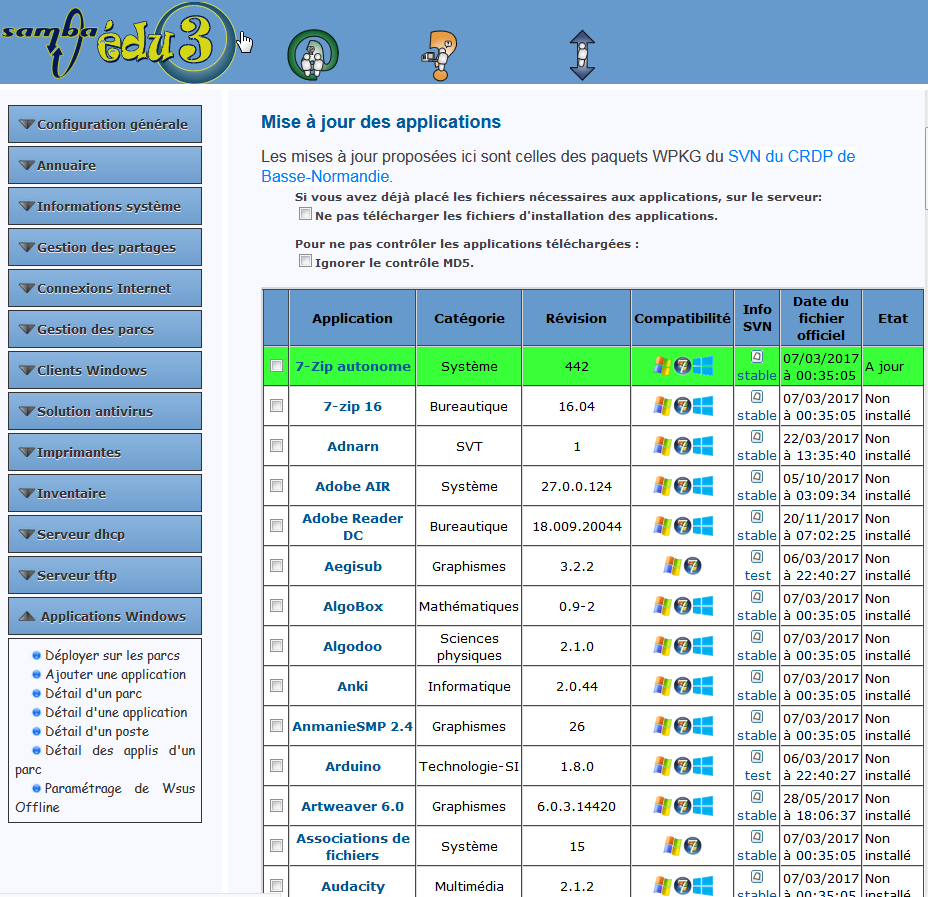The image size is (928, 897).
Task: Open SVN info icon for Anki
Action: [757, 676]
